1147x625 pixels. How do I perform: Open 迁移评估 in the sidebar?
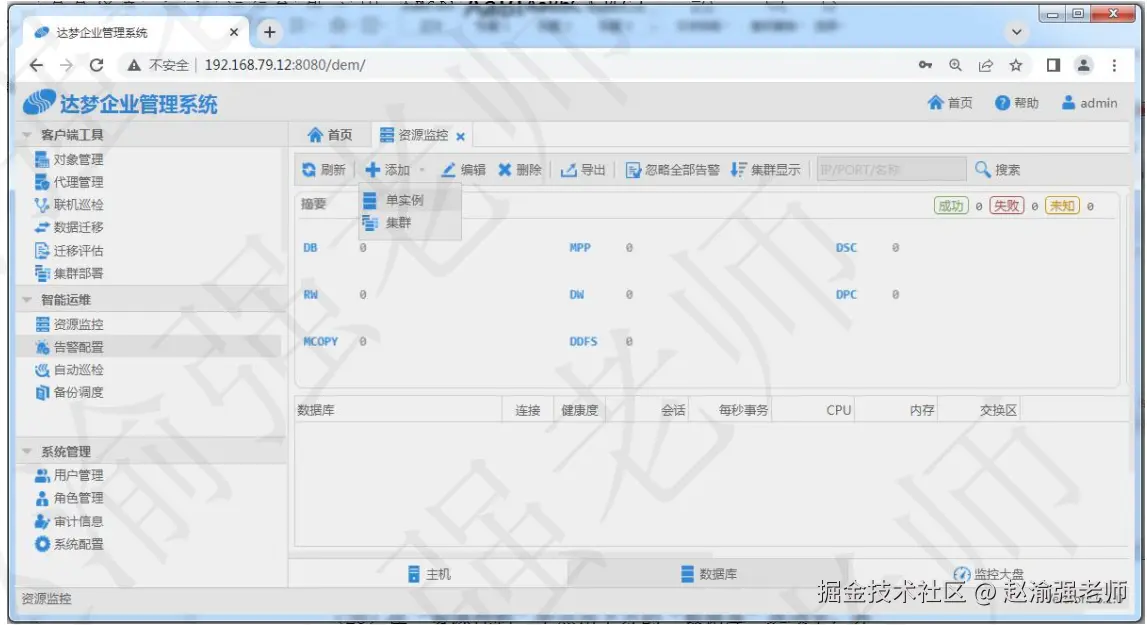(69, 251)
